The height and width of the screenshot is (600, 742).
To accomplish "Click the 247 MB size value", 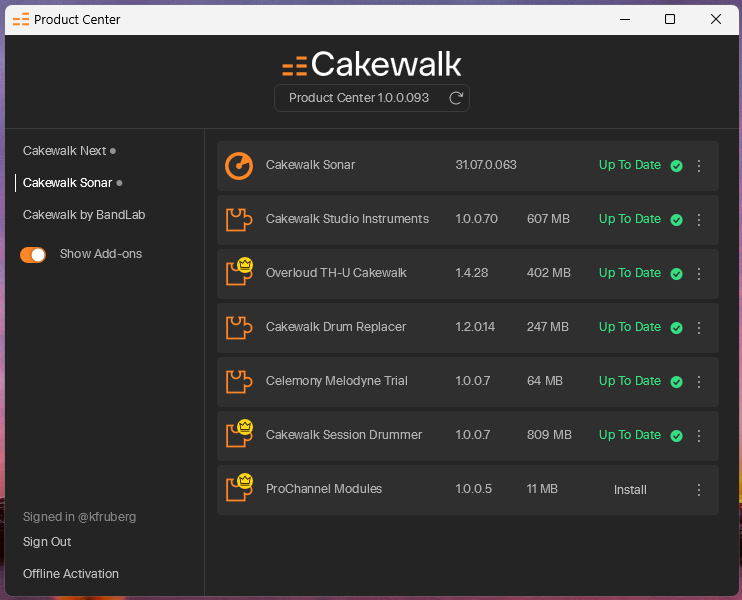I will [548, 326].
